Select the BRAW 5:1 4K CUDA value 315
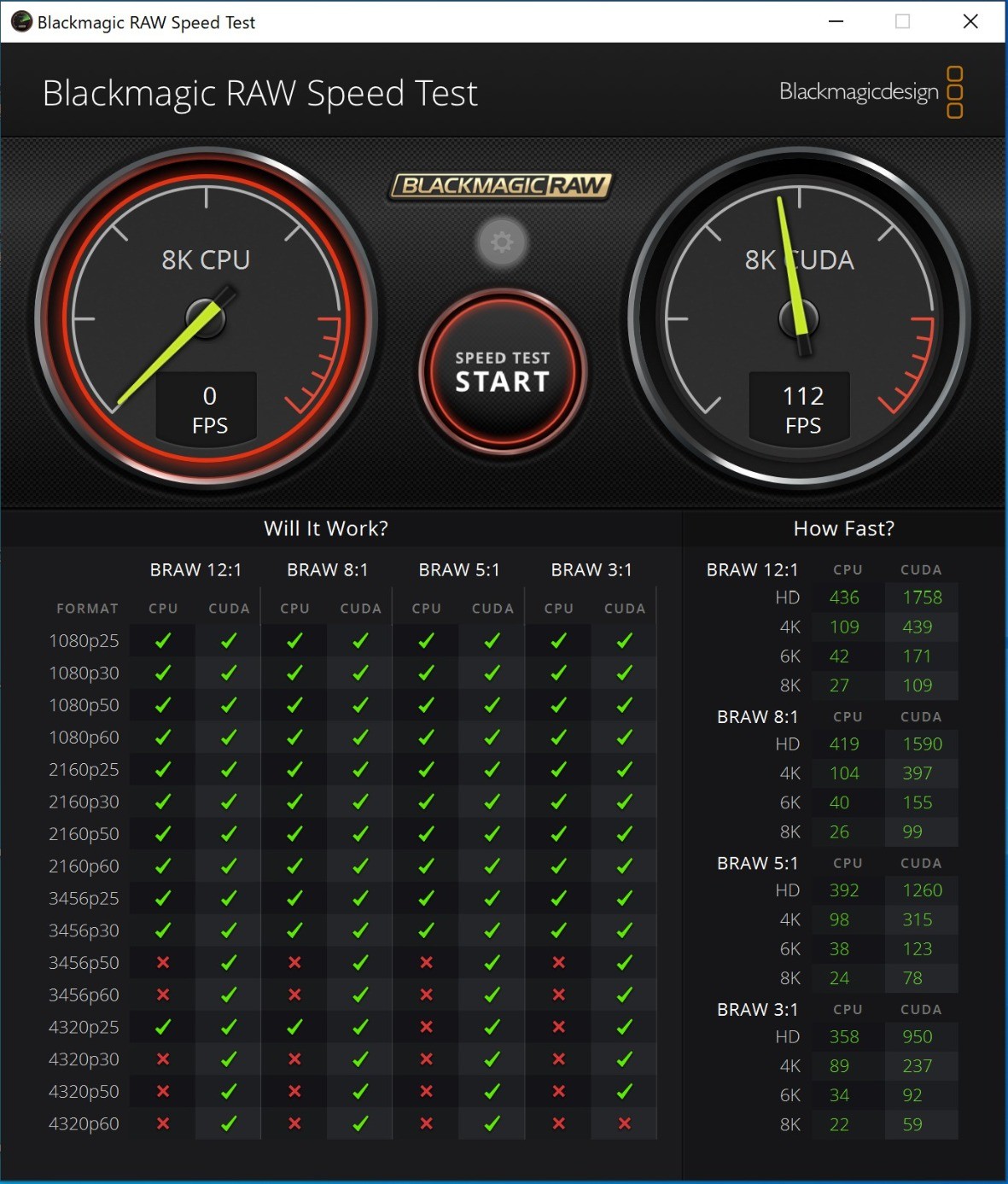 [918, 919]
